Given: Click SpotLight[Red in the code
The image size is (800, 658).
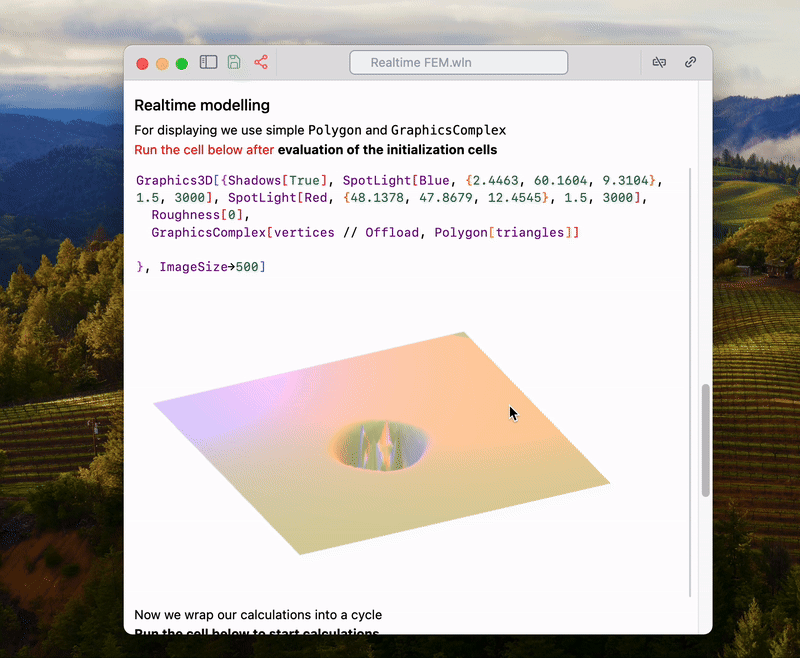Looking at the screenshot, I should [x=278, y=198].
